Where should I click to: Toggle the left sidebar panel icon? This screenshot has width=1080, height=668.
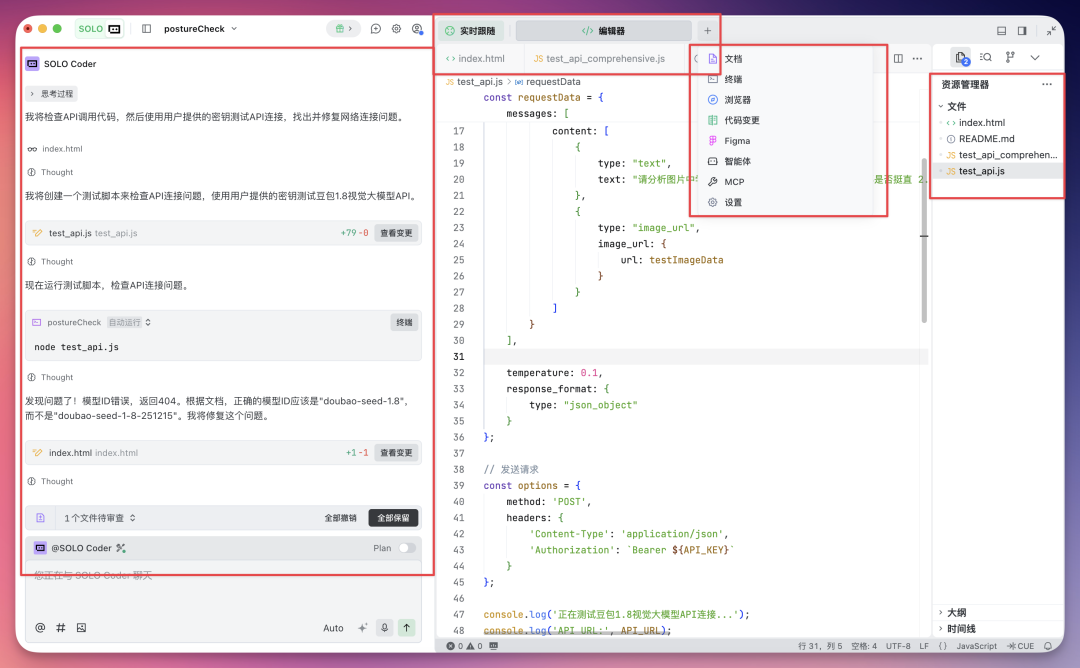[x=146, y=29]
